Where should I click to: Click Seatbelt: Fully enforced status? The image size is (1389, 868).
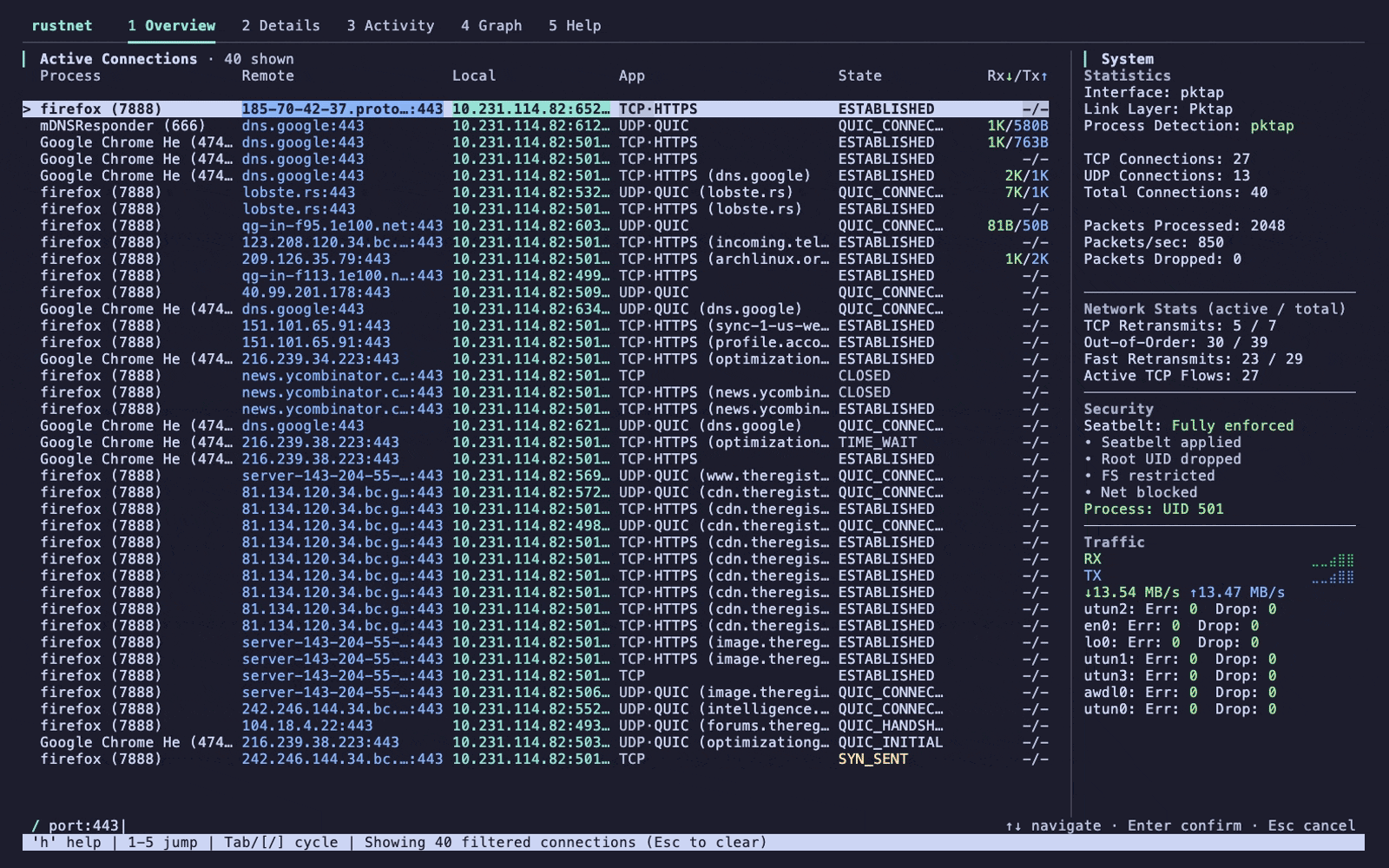click(1188, 425)
